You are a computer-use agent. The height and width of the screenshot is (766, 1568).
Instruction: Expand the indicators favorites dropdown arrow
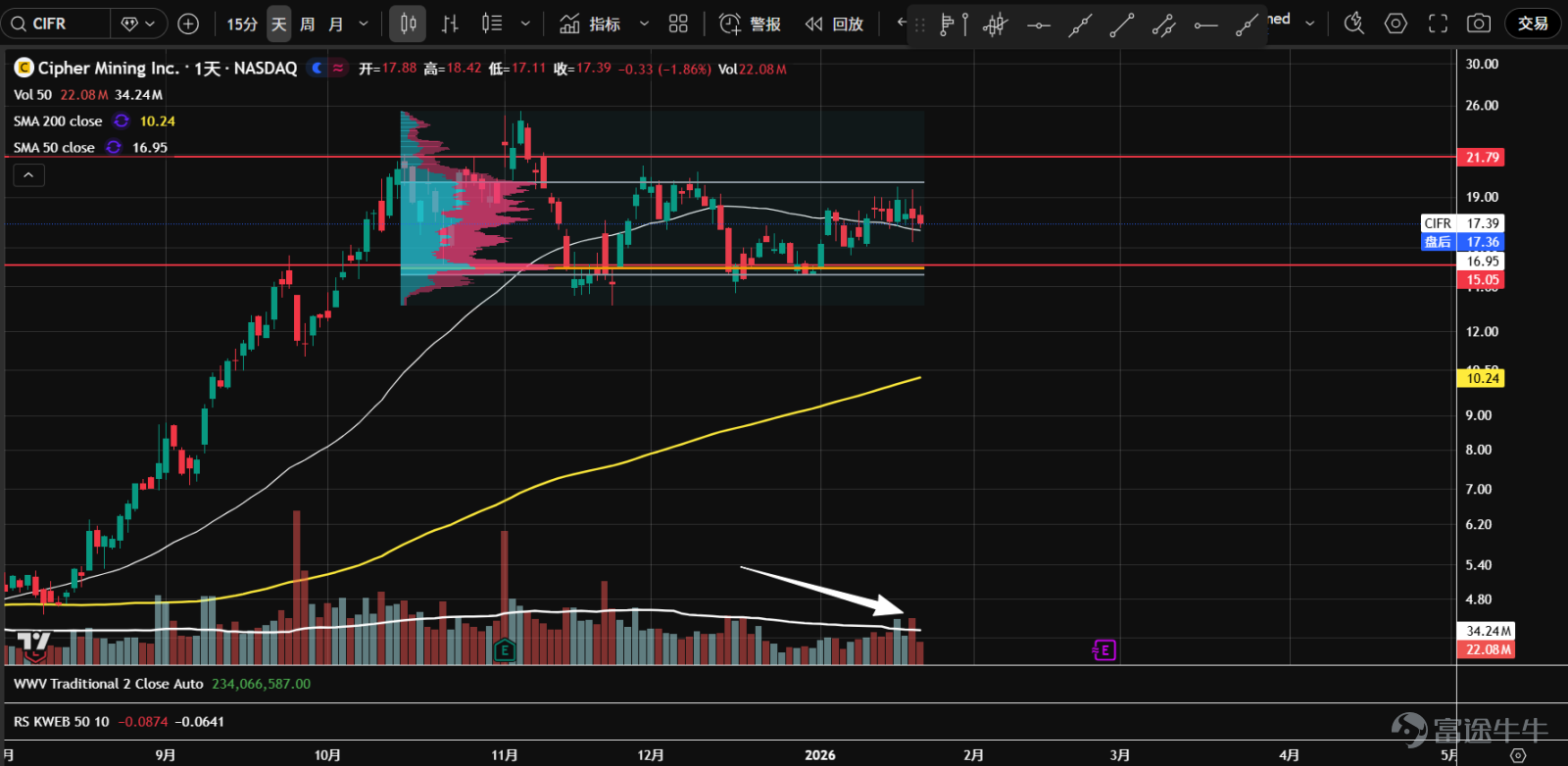click(644, 24)
